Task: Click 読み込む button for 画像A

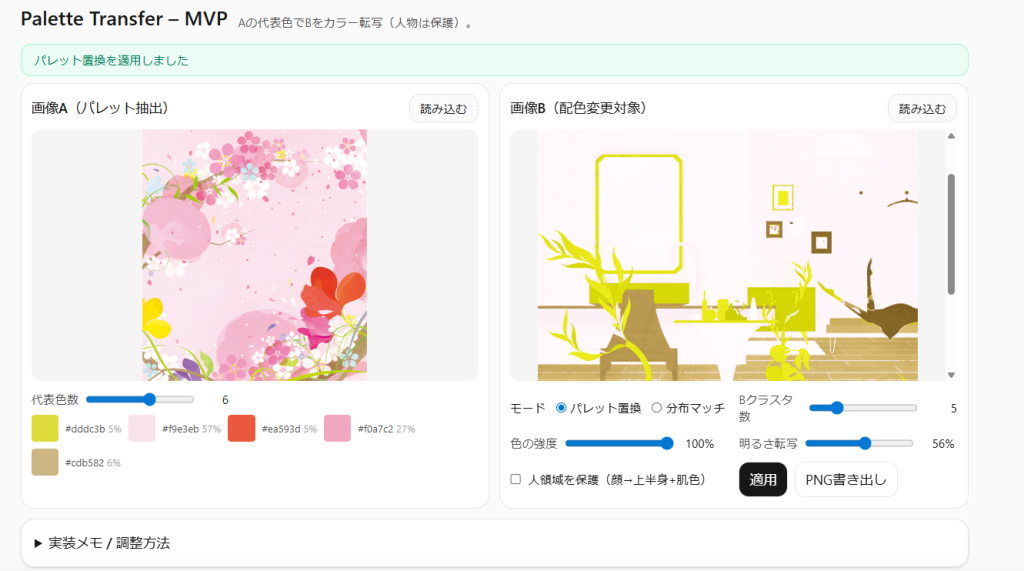Action: pos(443,108)
